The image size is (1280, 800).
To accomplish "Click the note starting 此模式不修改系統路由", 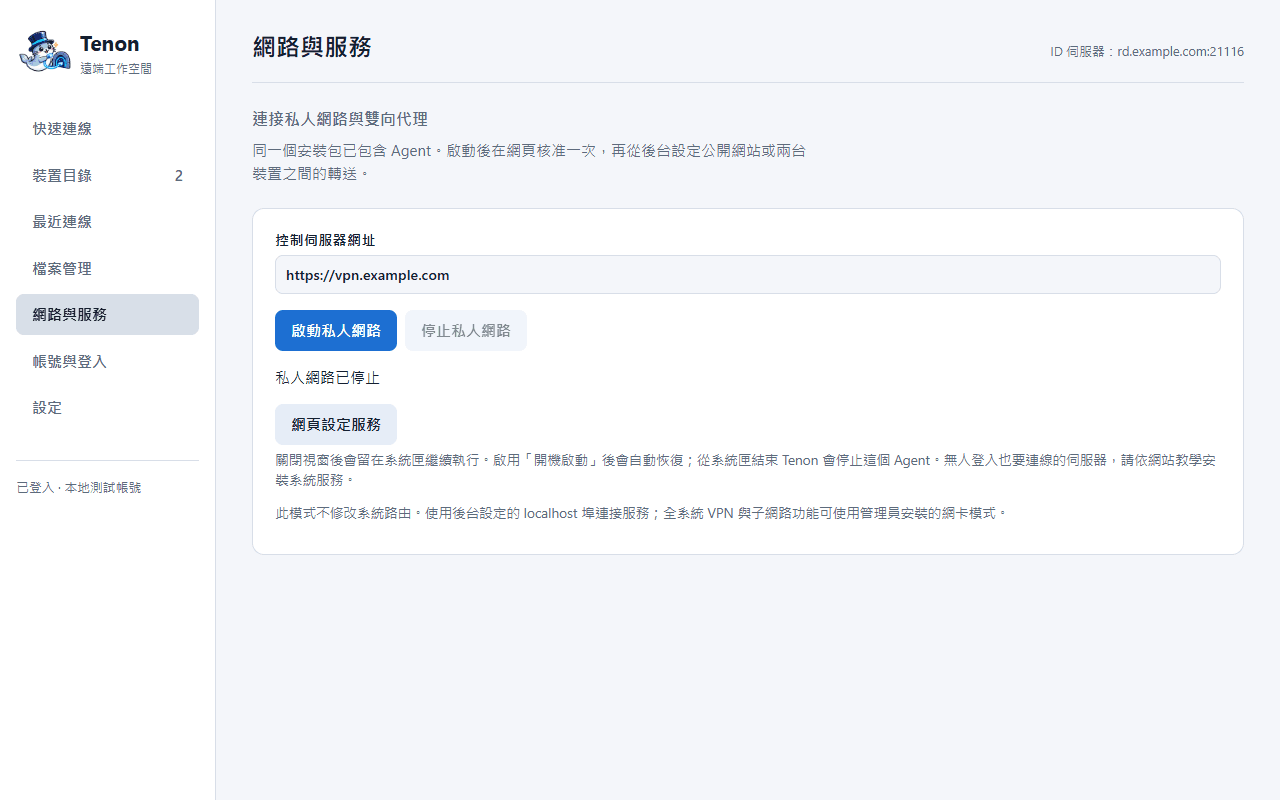I will pos(641,513).
